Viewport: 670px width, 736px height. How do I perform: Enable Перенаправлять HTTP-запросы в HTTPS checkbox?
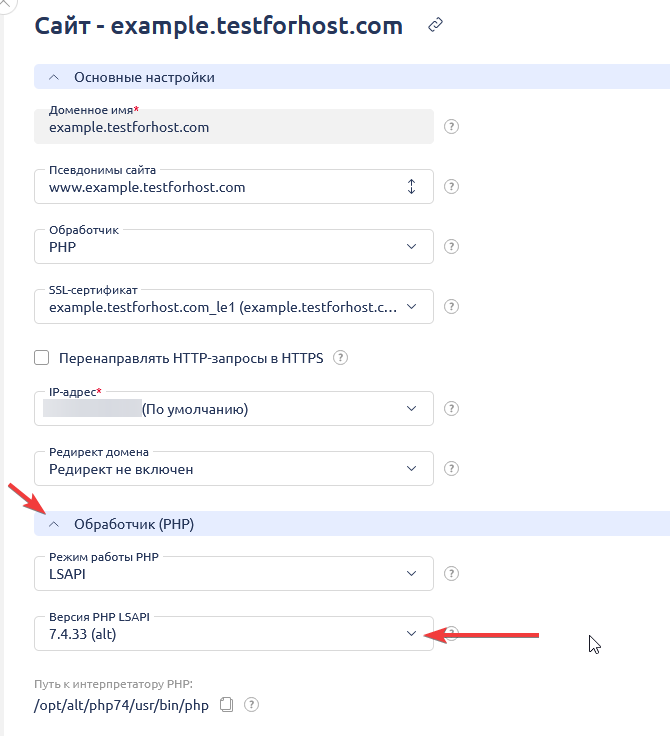click(x=42, y=358)
